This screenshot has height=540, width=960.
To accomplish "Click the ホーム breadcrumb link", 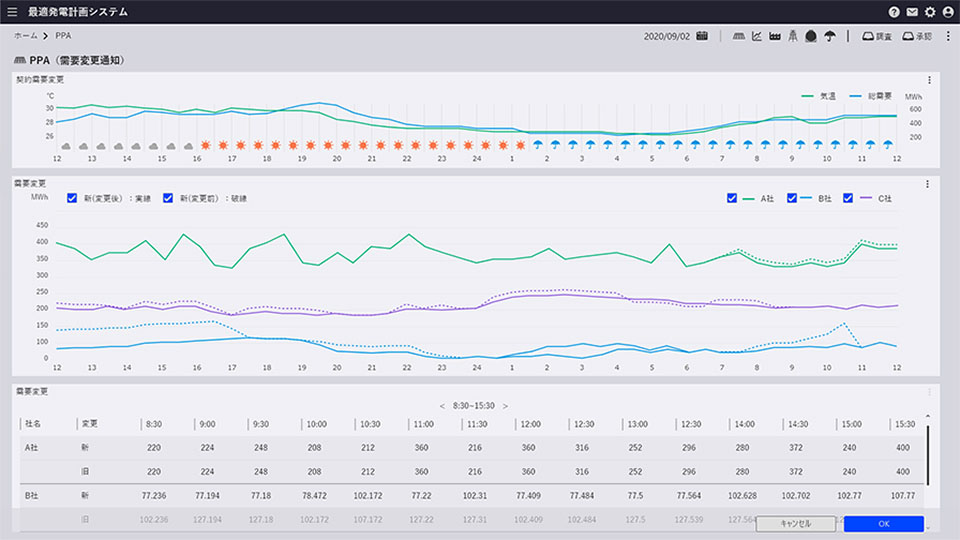I will coord(26,36).
